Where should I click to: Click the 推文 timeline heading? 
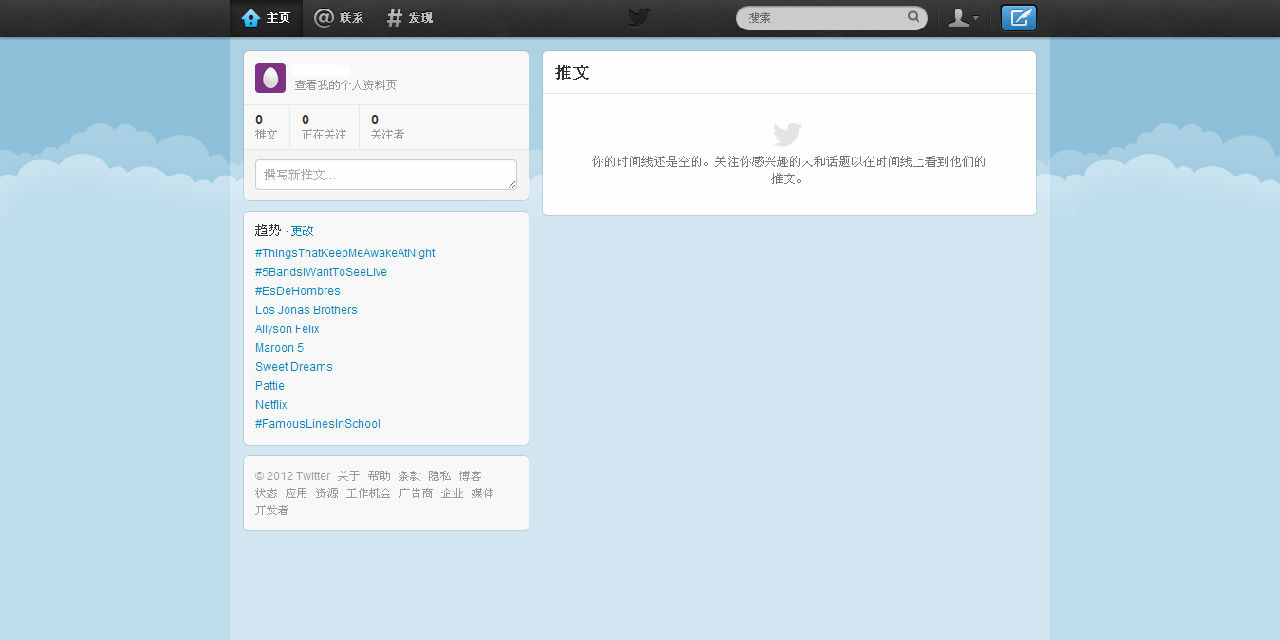[572, 73]
